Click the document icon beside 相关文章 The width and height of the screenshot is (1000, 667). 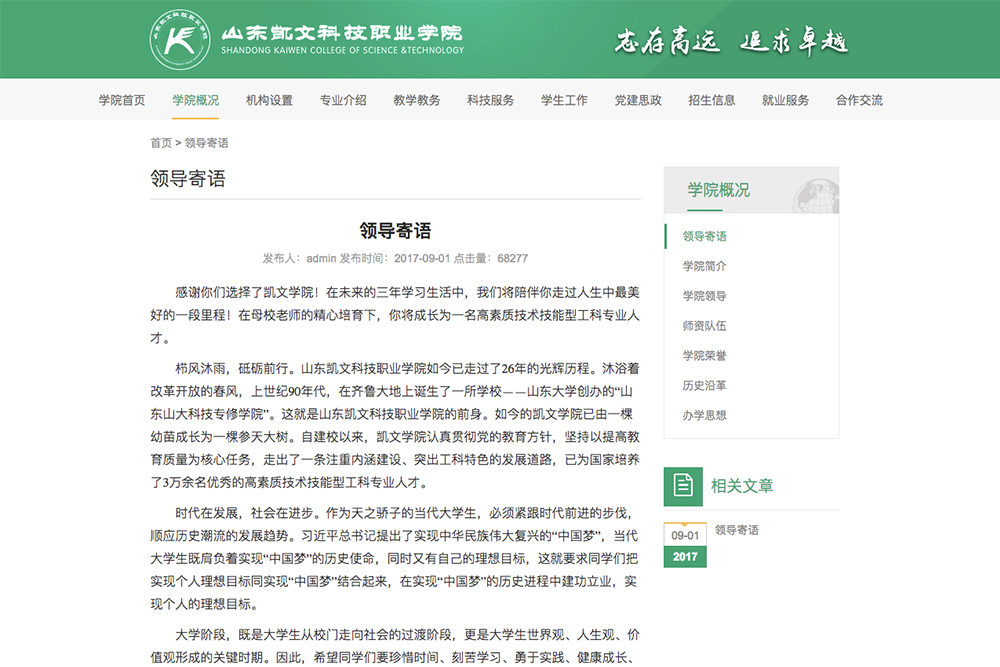683,486
